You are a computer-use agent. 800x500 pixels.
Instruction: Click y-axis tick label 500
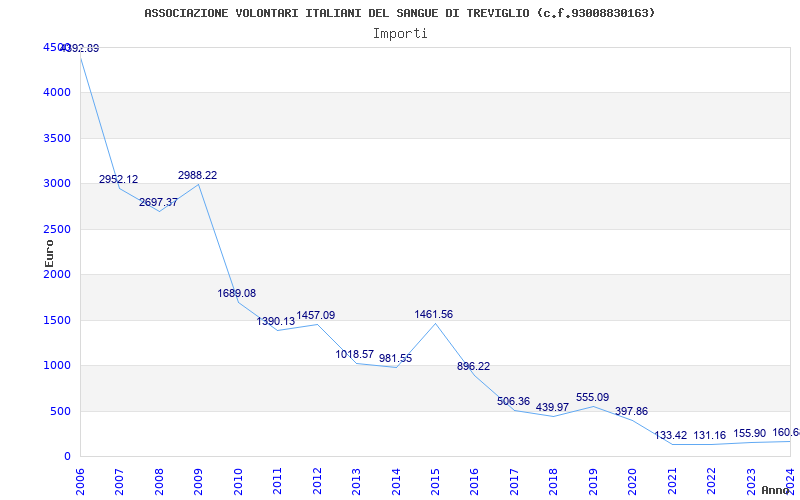[x=60, y=411]
